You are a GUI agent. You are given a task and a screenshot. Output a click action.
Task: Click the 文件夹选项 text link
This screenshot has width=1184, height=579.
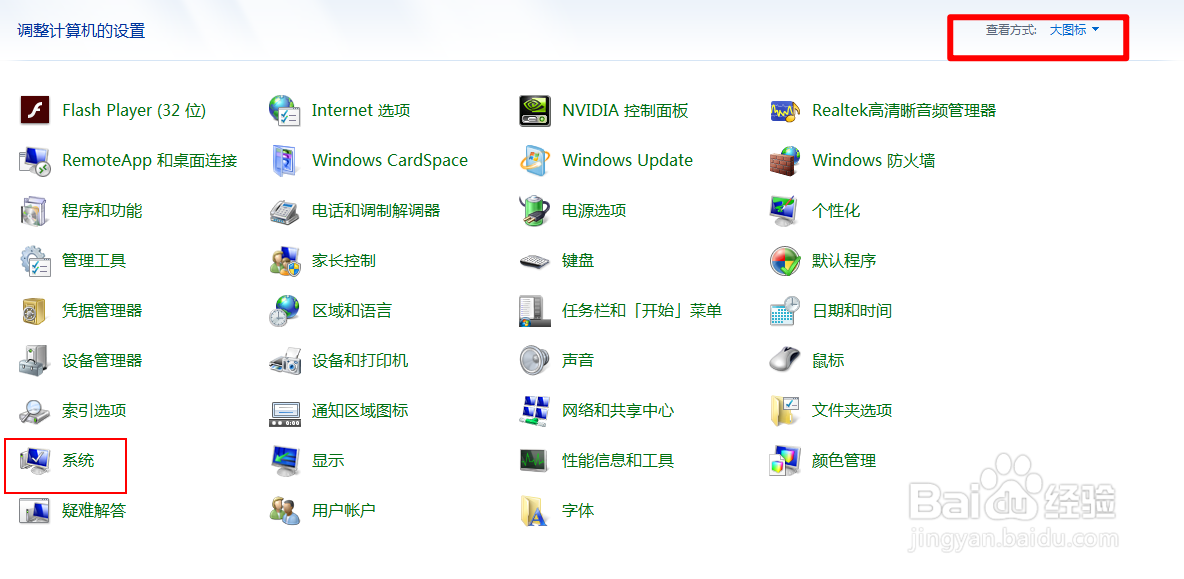pos(852,411)
